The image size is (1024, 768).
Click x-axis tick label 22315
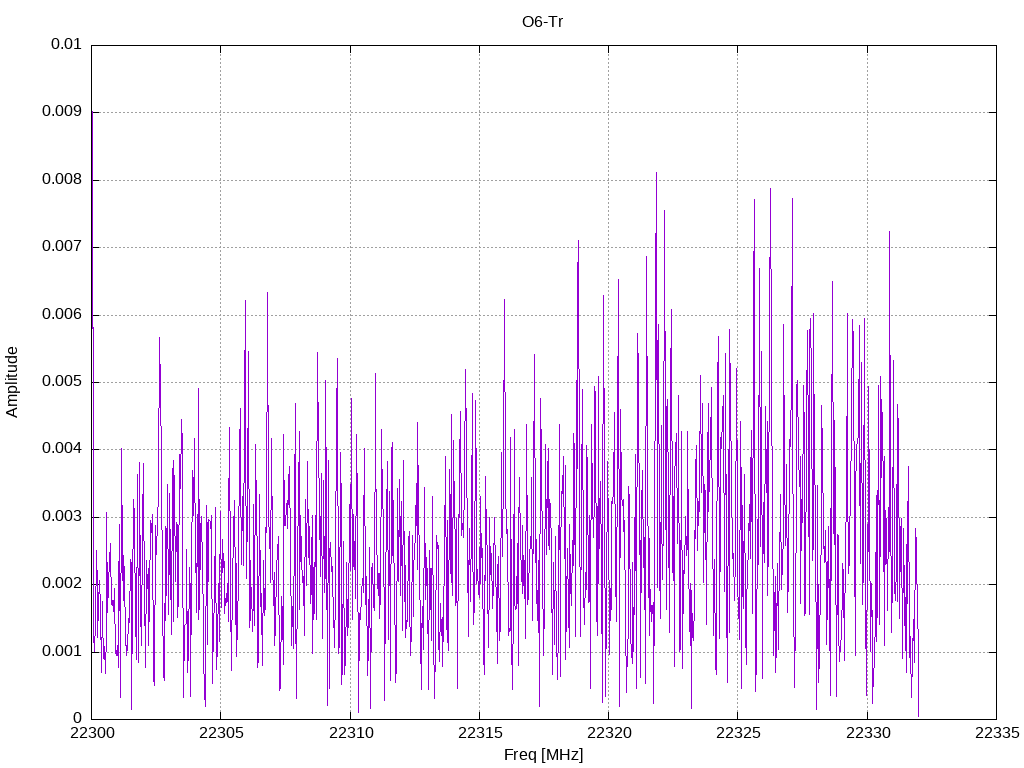pos(479,733)
